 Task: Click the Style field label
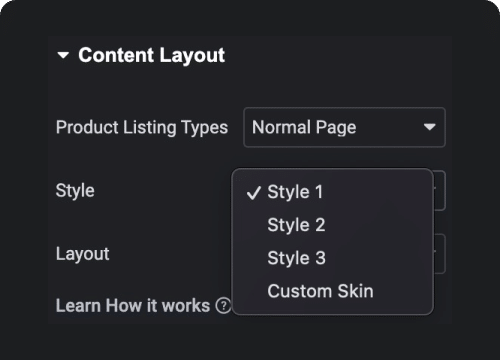click(75, 191)
